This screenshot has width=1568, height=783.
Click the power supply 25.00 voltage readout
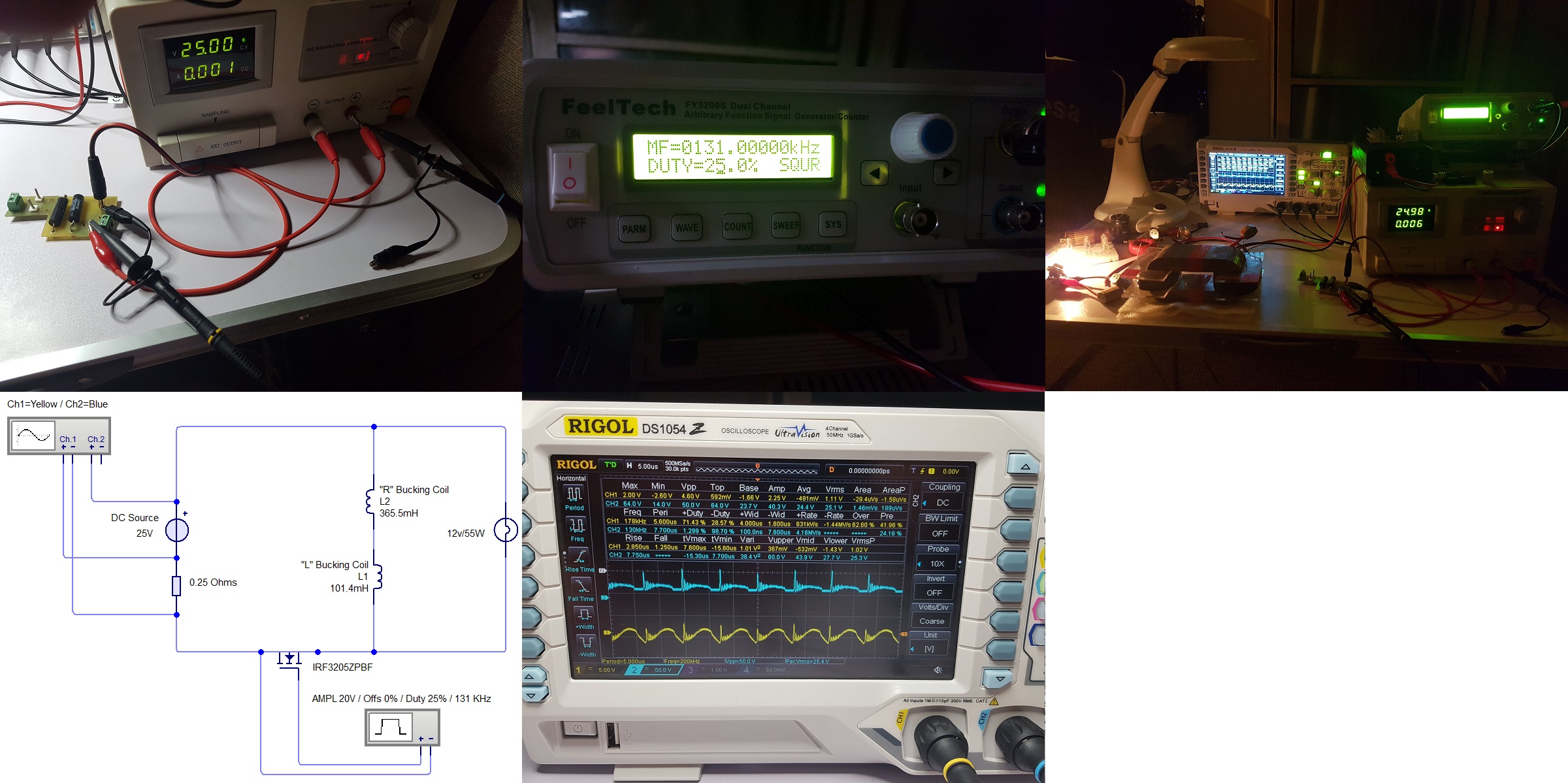[x=206, y=46]
